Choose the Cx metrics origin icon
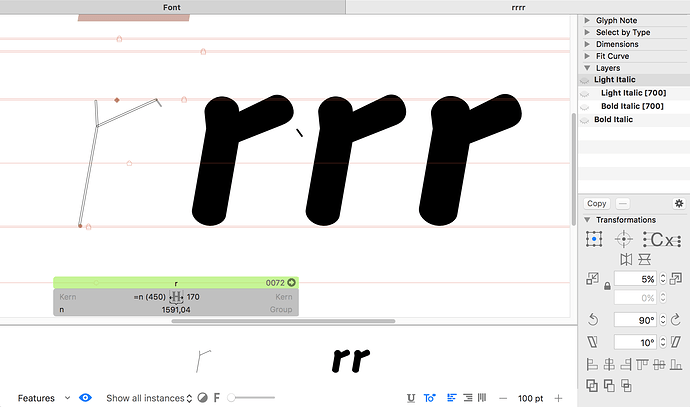The height and width of the screenshot is (407, 690). click(x=662, y=240)
